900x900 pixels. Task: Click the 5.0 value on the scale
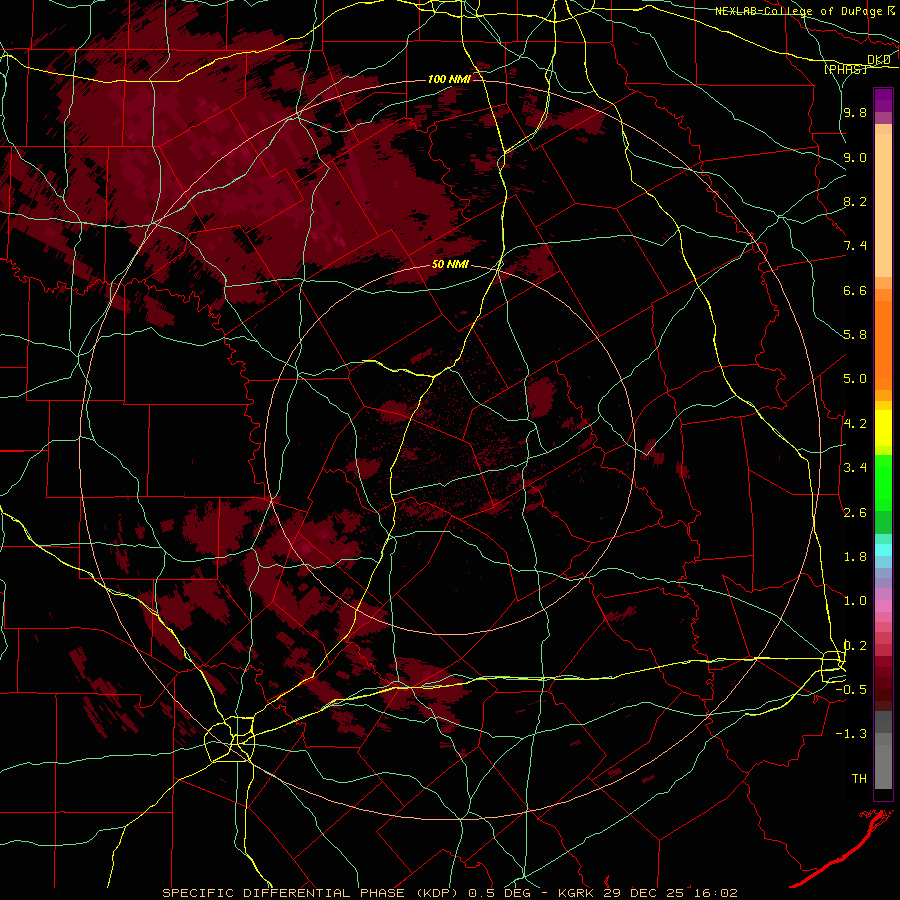point(855,379)
